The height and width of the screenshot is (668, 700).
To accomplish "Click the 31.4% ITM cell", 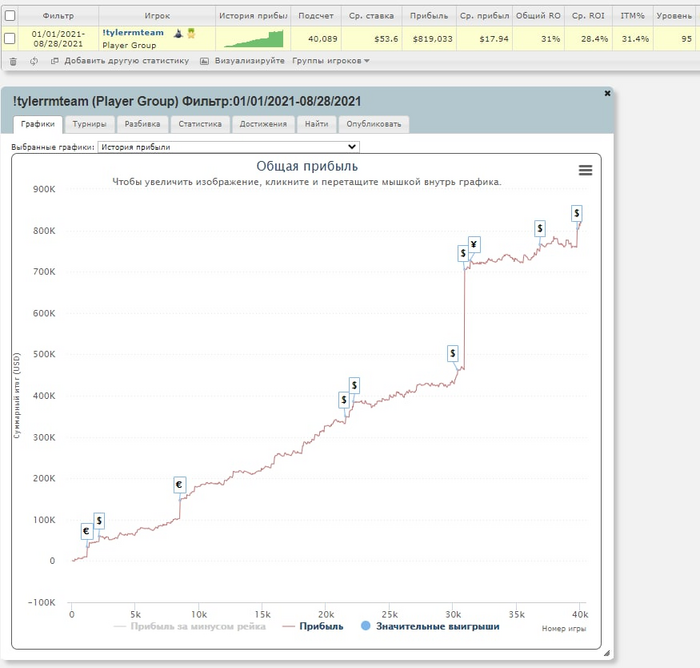I will [x=635, y=39].
